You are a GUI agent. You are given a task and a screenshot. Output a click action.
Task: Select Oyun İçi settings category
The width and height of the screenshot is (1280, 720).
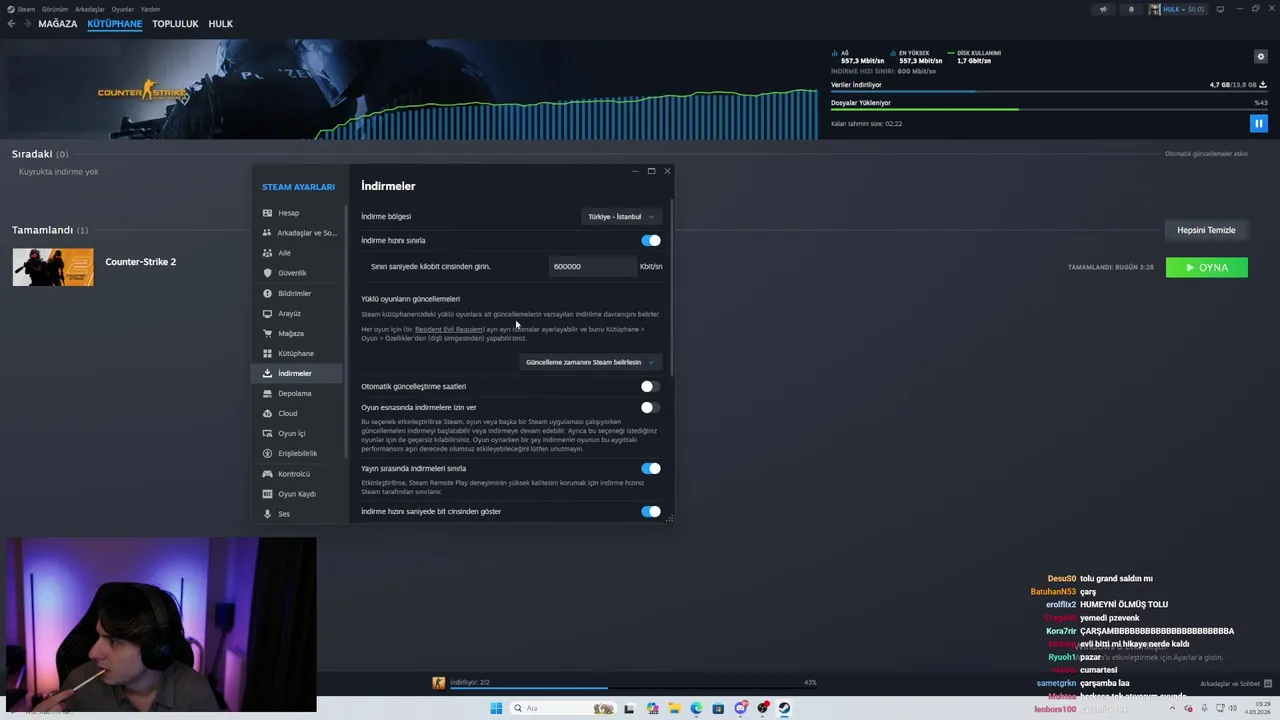pos(297,433)
